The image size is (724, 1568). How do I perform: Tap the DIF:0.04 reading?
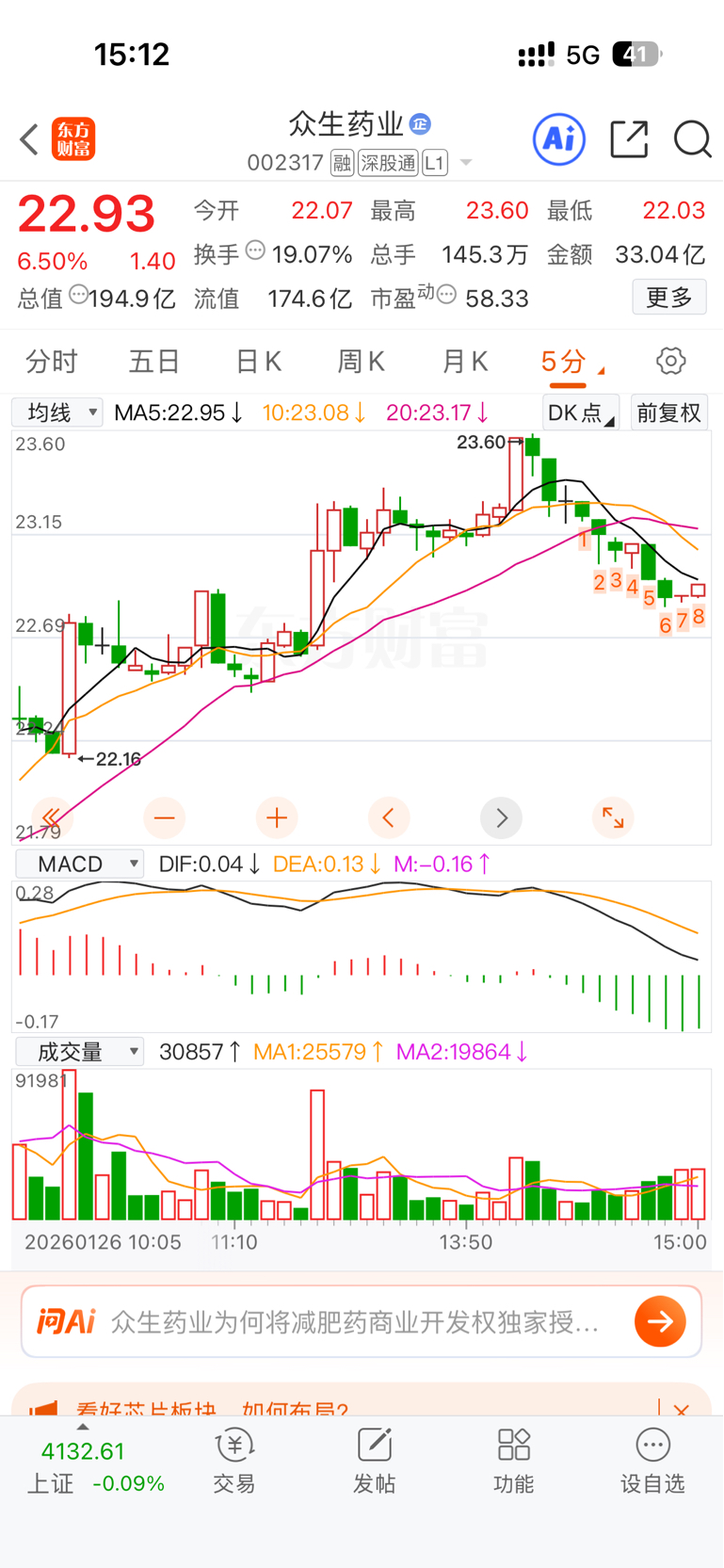coord(210,864)
